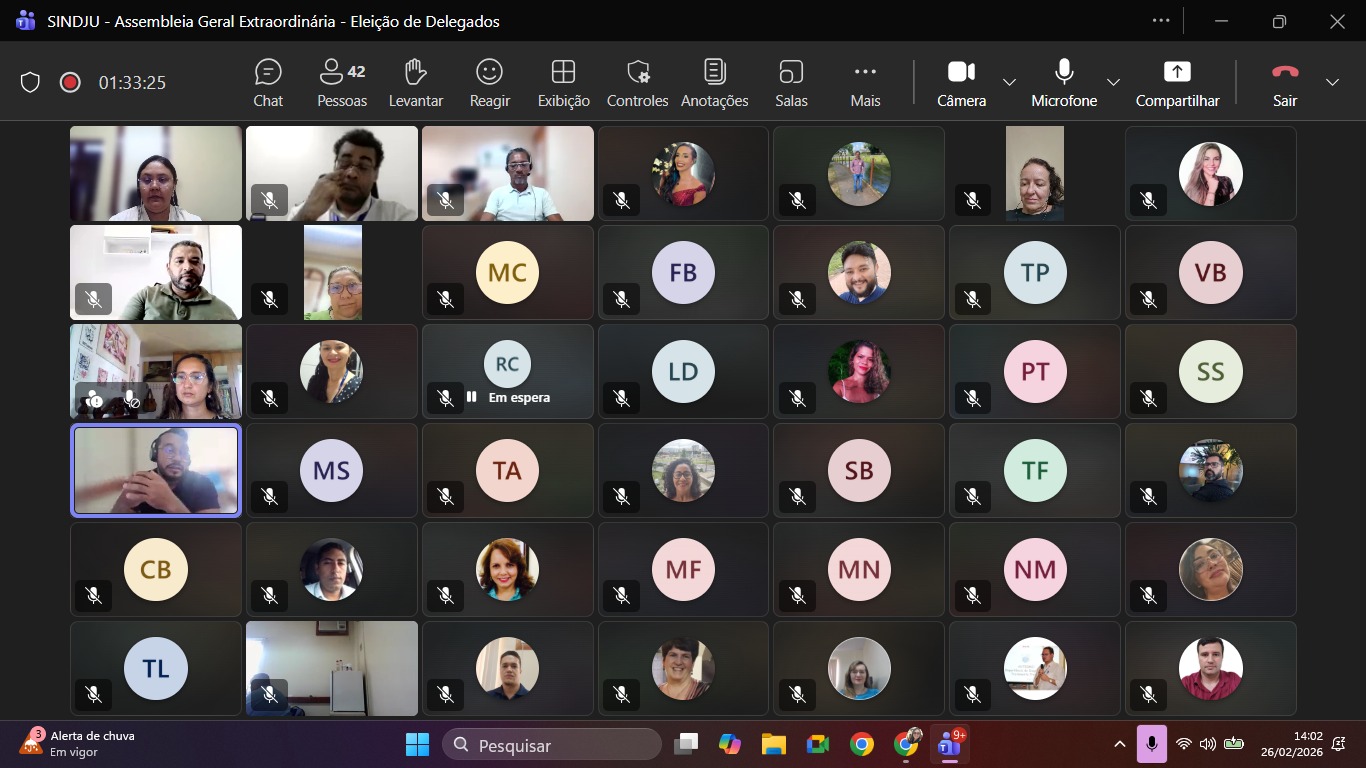Open the Reagir reactions menu
1366x768 pixels.
[489, 83]
